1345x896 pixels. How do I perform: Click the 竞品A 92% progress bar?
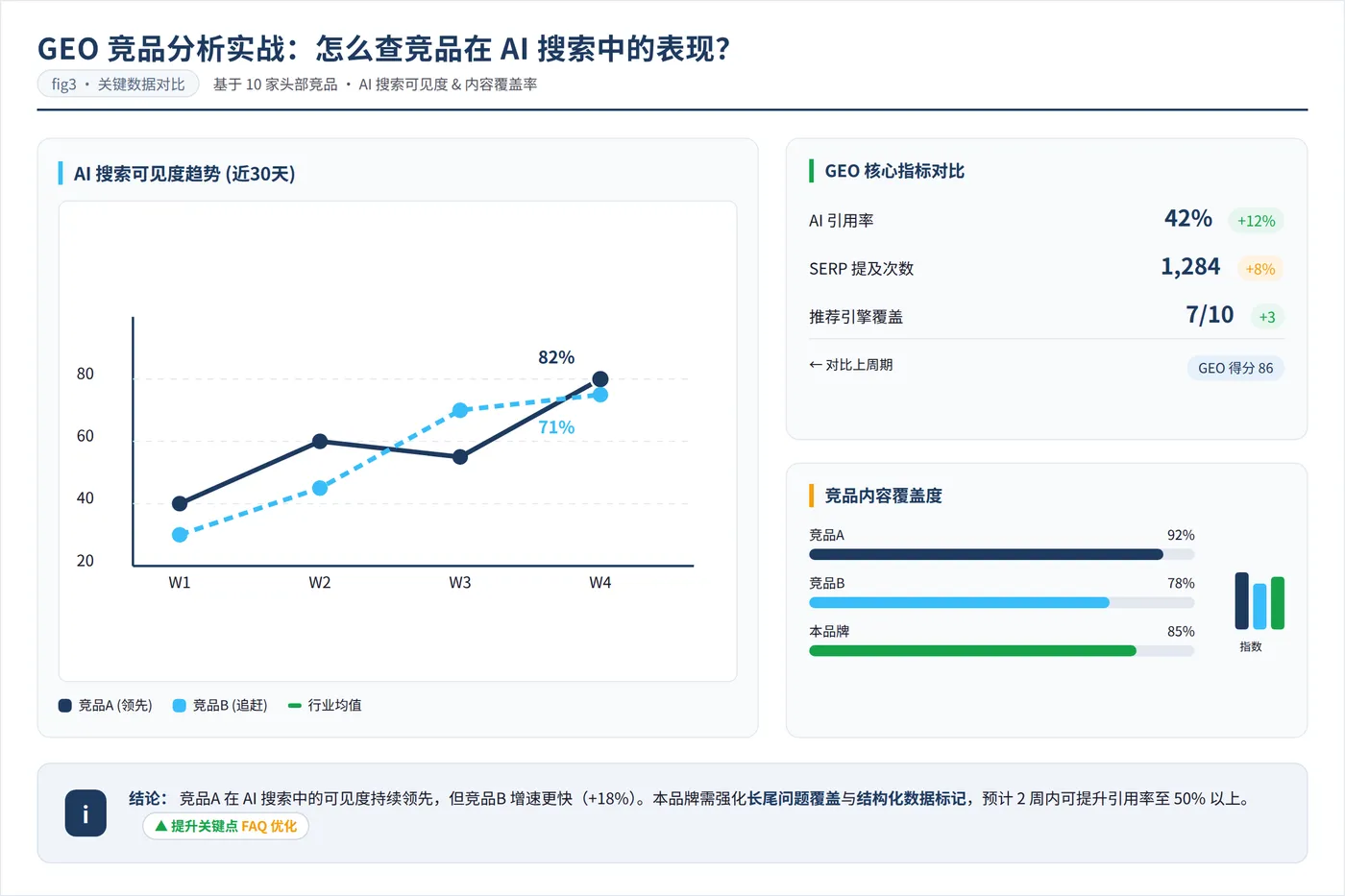[1002, 554]
